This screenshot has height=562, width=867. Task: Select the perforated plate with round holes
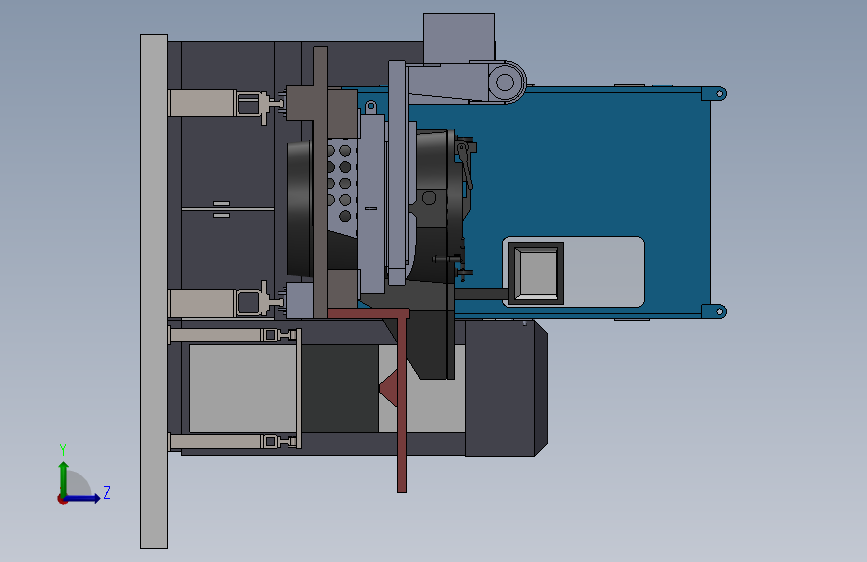tap(342, 185)
